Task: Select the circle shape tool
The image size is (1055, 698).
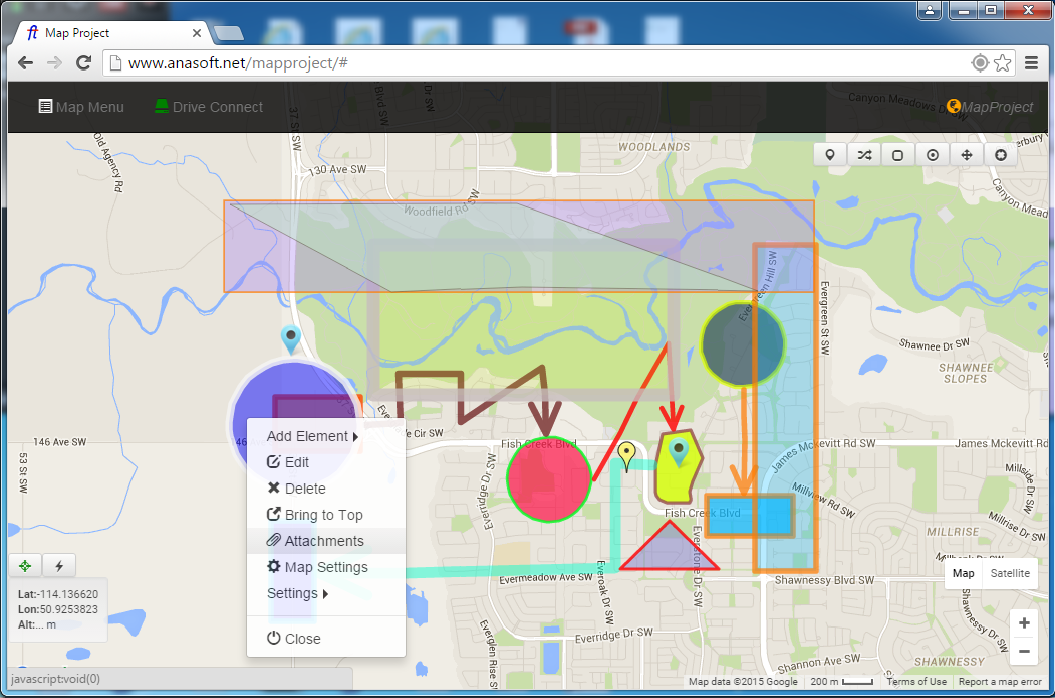Action: tap(933, 155)
